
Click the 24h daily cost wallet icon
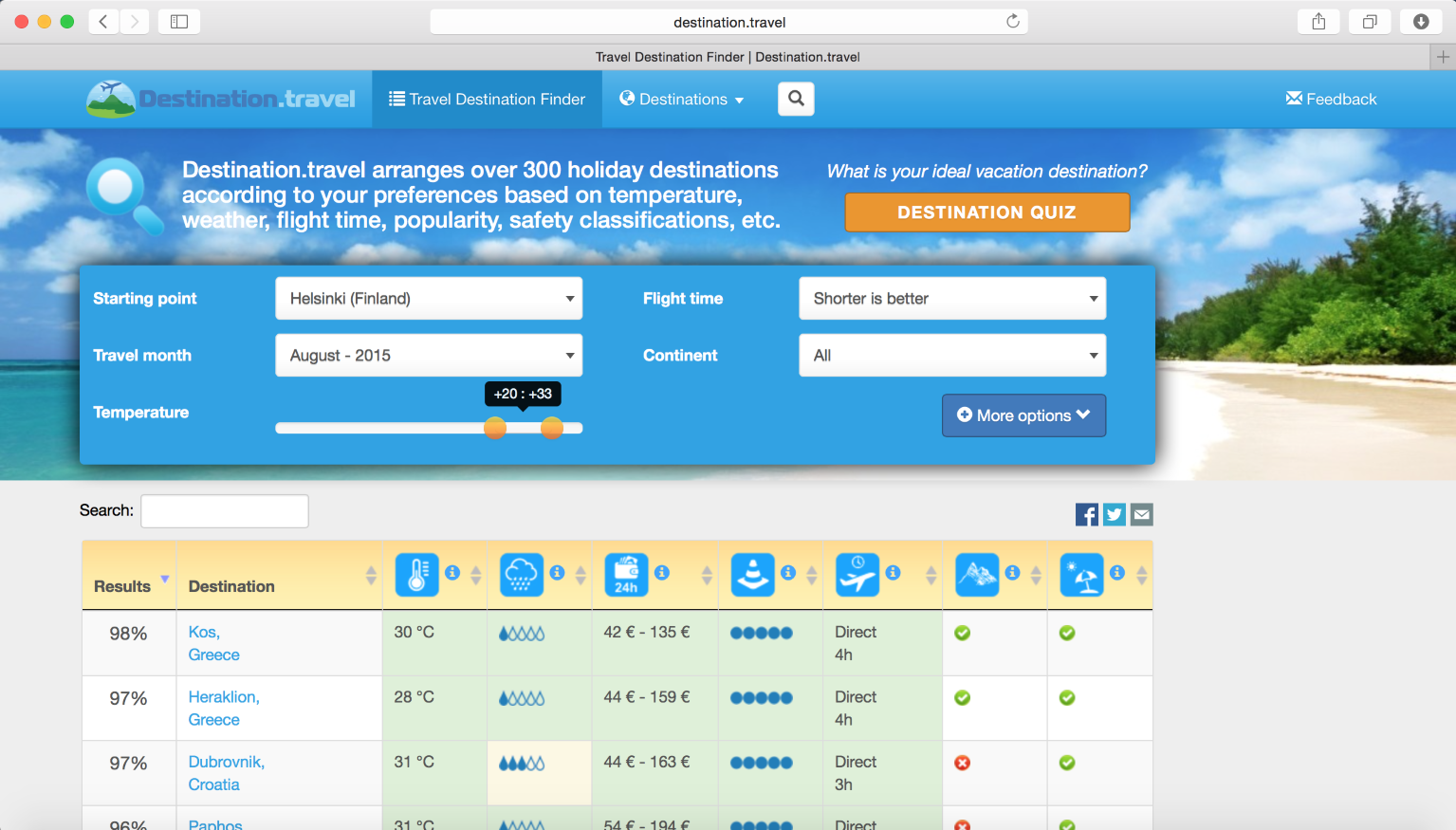[626, 574]
